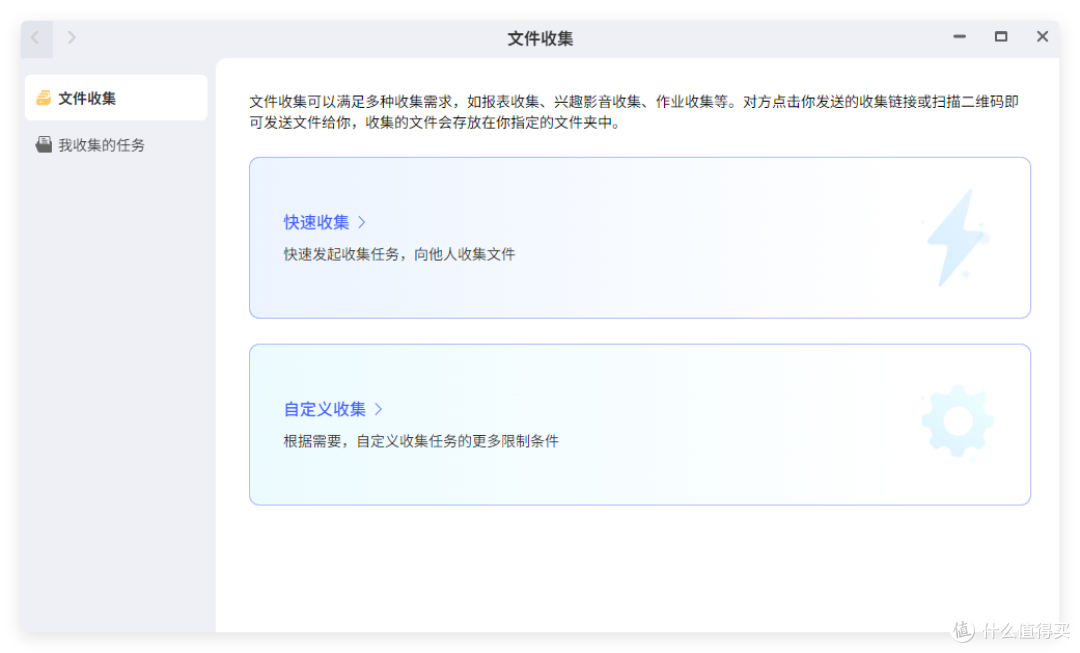Select the 文件收集 sidebar tab

tap(116, 98)
